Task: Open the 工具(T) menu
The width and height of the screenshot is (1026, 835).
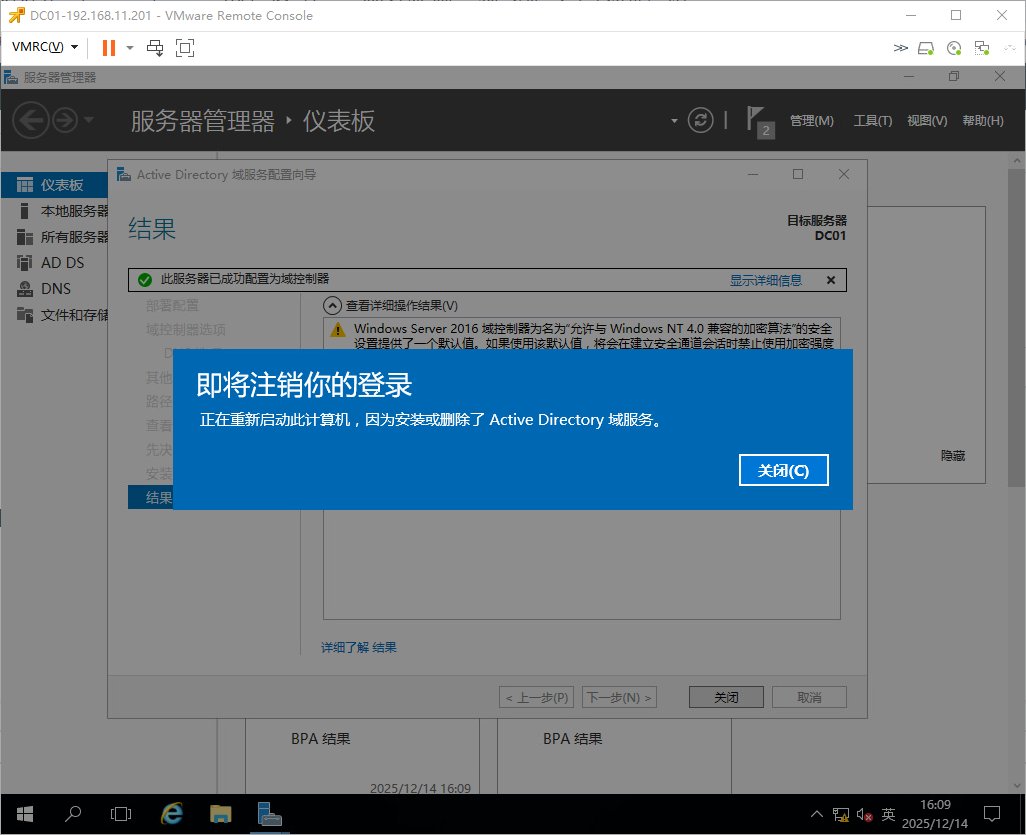Action: click(872, 120)
